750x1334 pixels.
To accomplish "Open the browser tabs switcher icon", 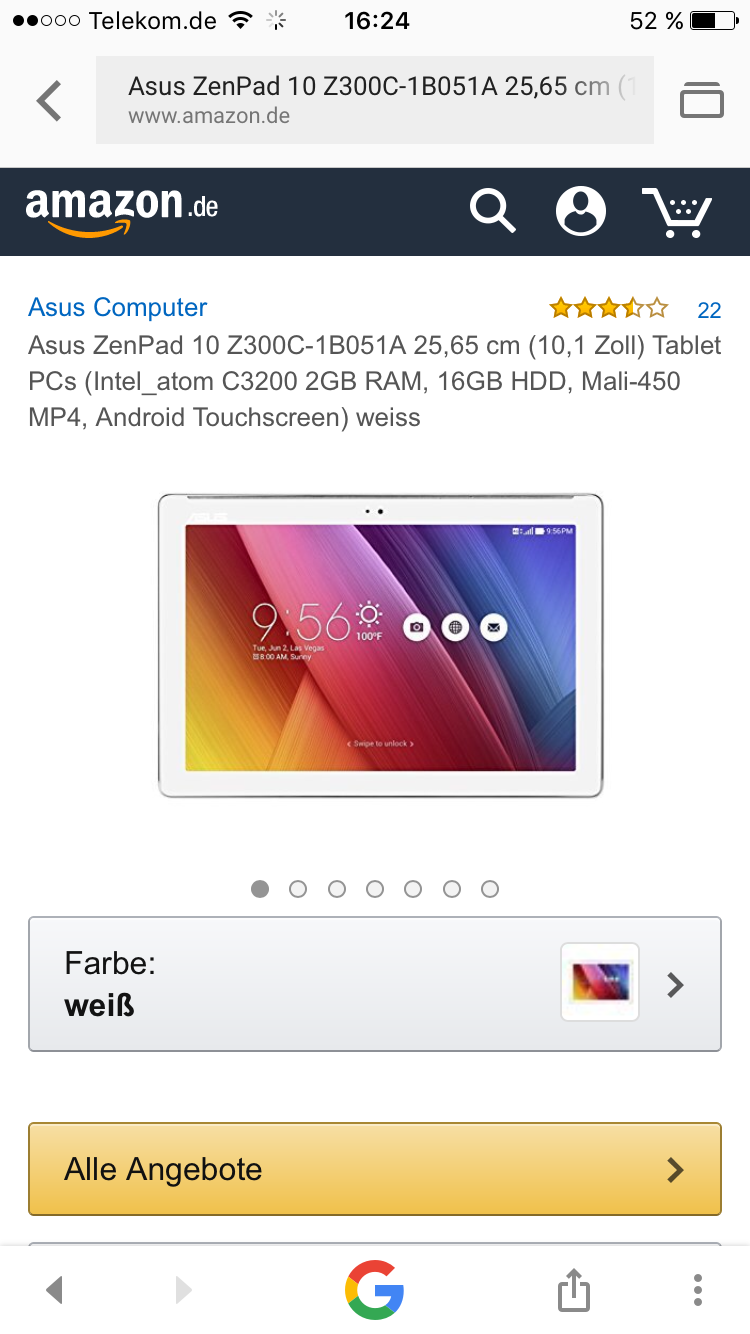I will coord(701,99).
